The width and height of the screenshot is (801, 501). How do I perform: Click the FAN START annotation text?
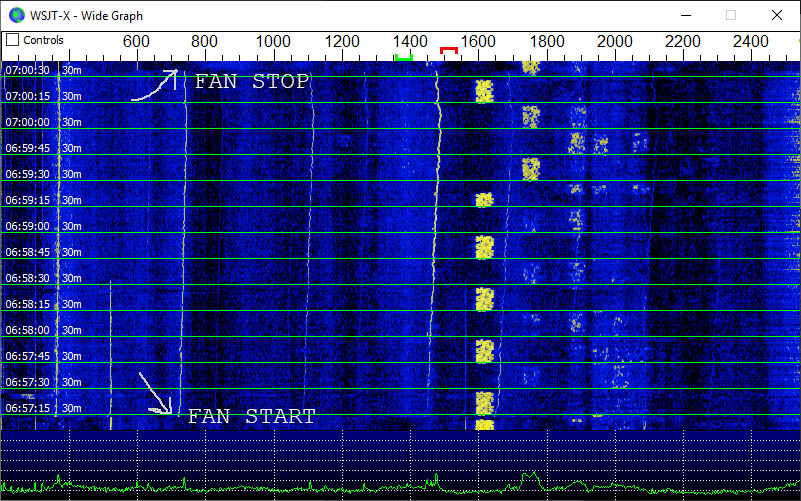click(251, 417)
